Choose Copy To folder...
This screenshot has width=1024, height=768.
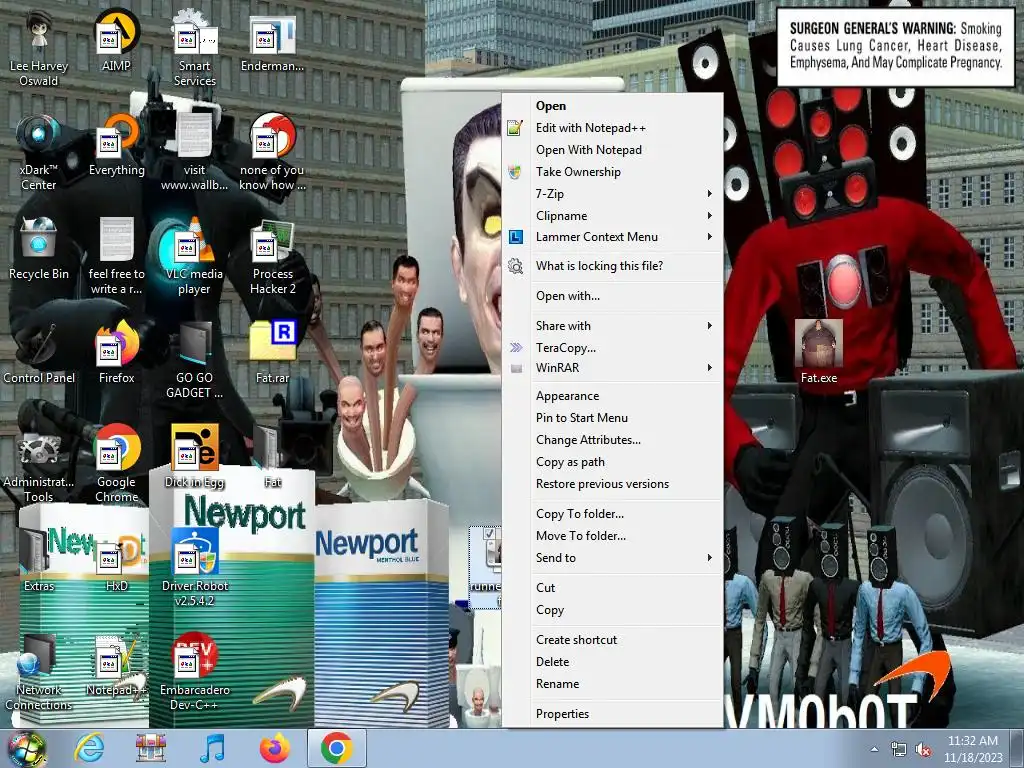(x=624, y=514)
